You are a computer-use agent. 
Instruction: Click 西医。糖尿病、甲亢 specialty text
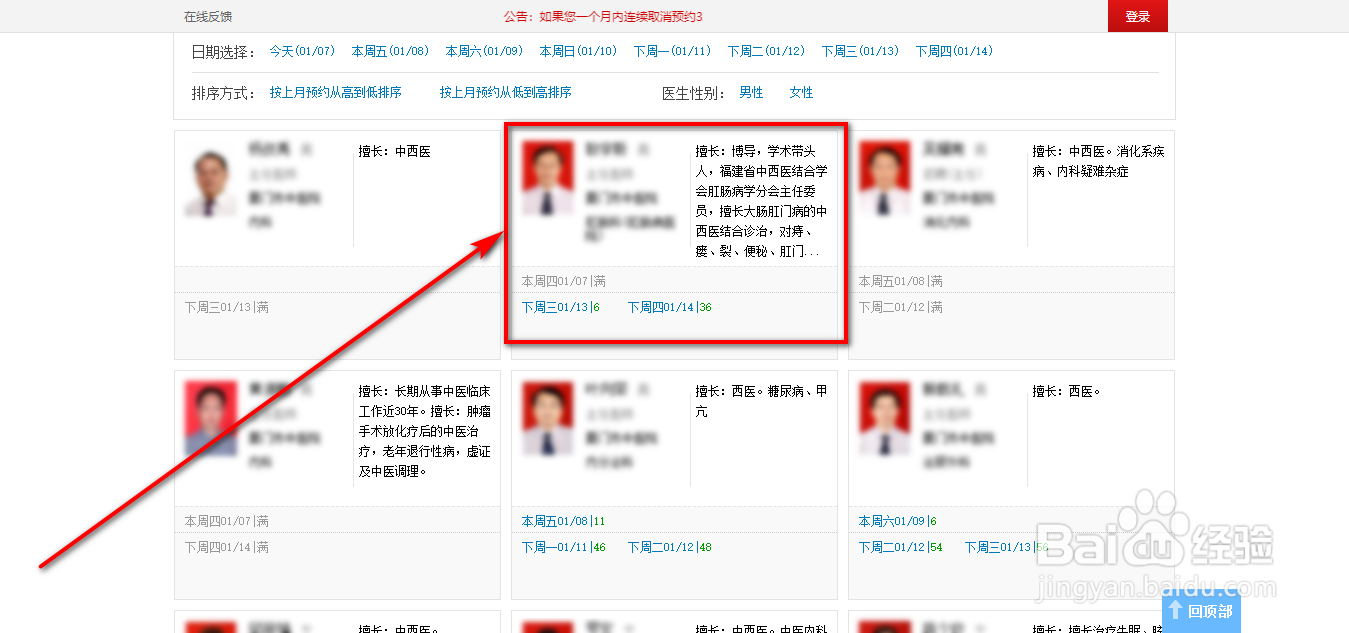(762, 401)
